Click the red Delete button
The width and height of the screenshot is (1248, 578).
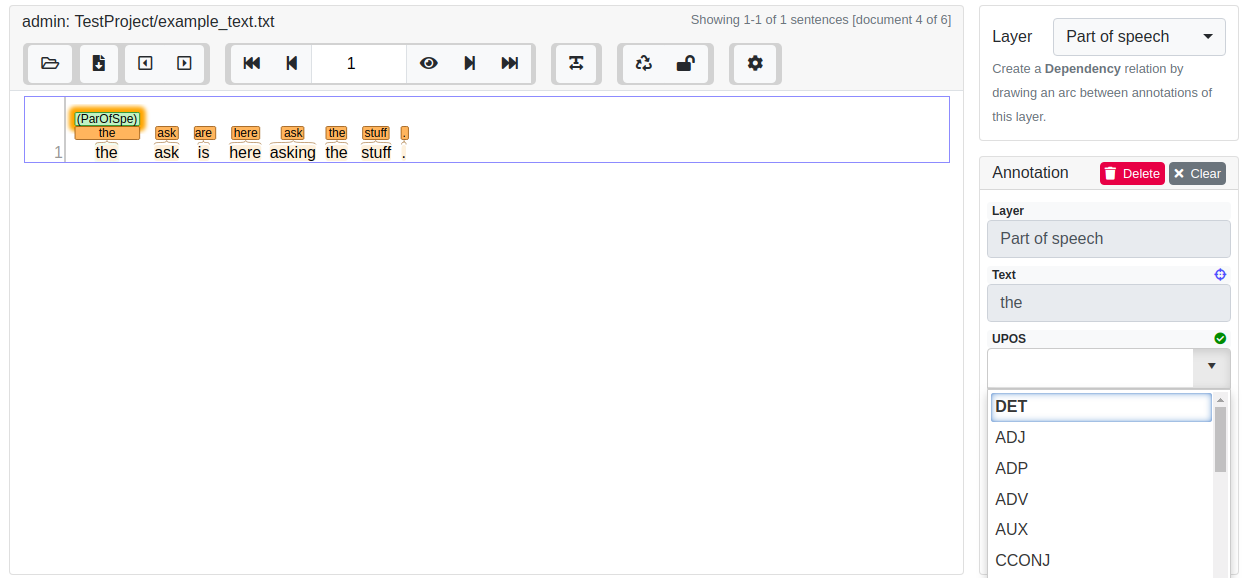(x=1132, y=174)
